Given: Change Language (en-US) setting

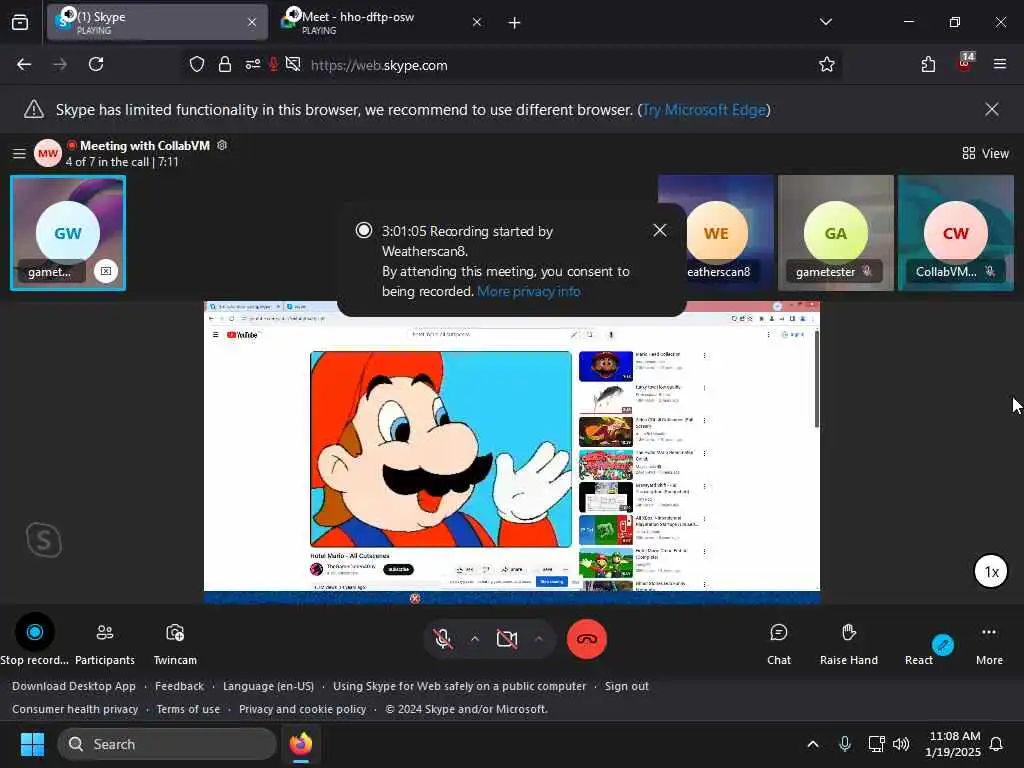Looking at the screenshot, I should pyautogui.click(x=268, y=686).
